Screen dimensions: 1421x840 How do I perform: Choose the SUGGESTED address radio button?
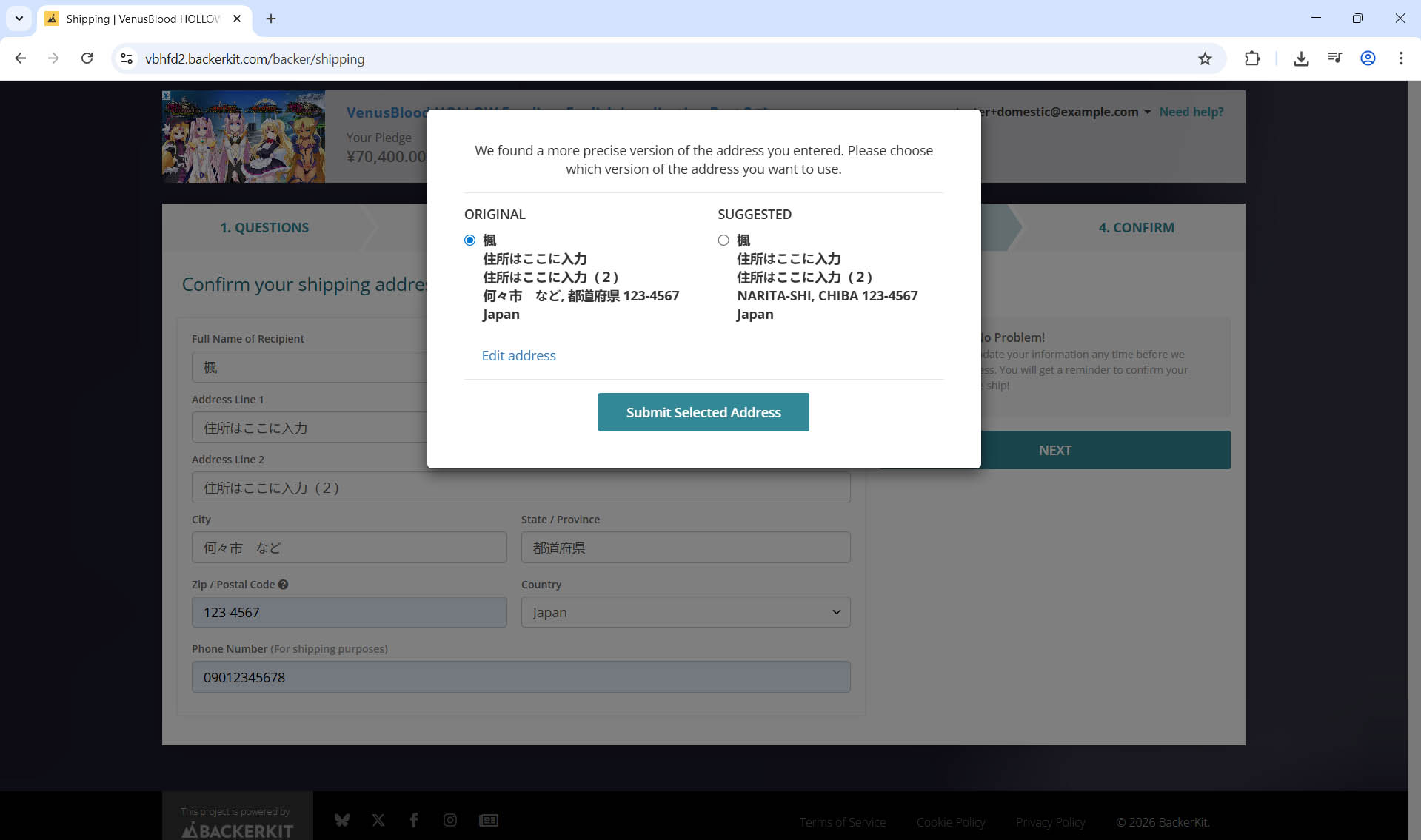723,241
